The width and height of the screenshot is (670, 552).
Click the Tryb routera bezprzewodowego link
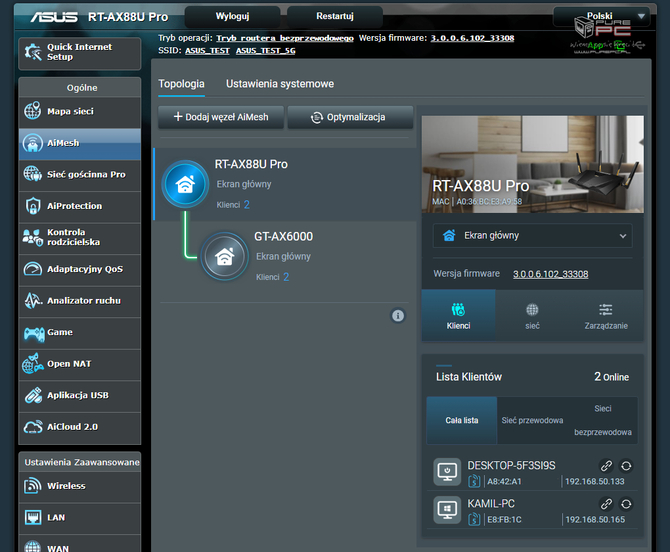tap(285, 38)
